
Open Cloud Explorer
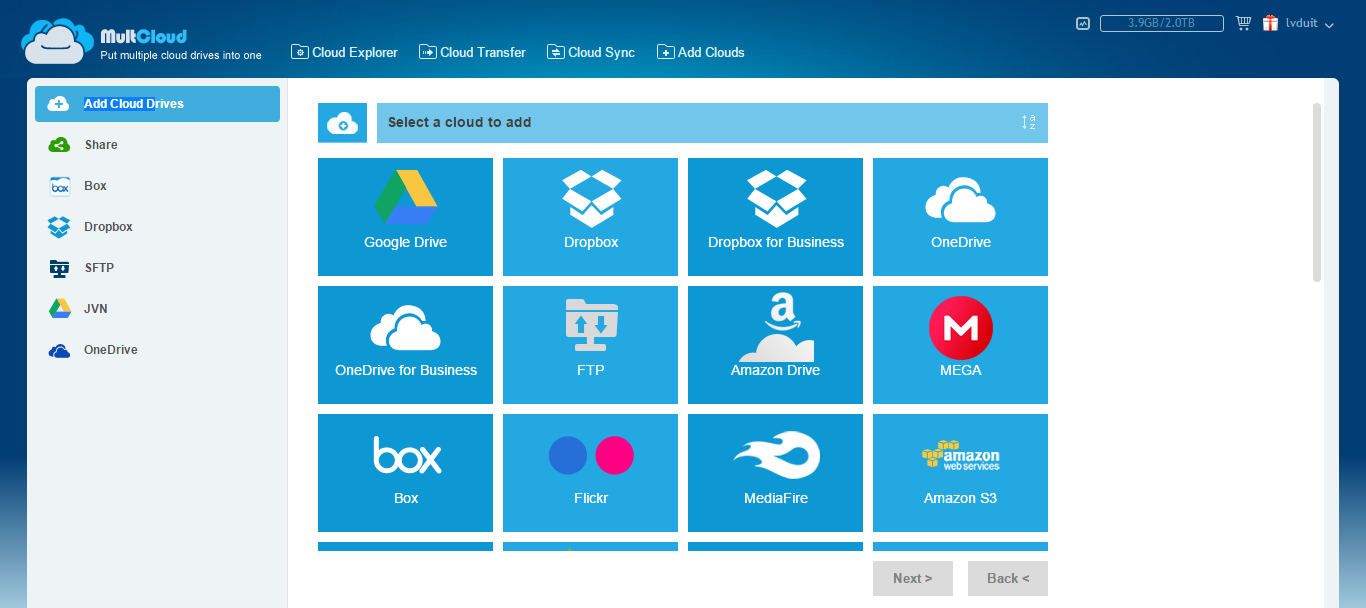(x=344, y=52)
